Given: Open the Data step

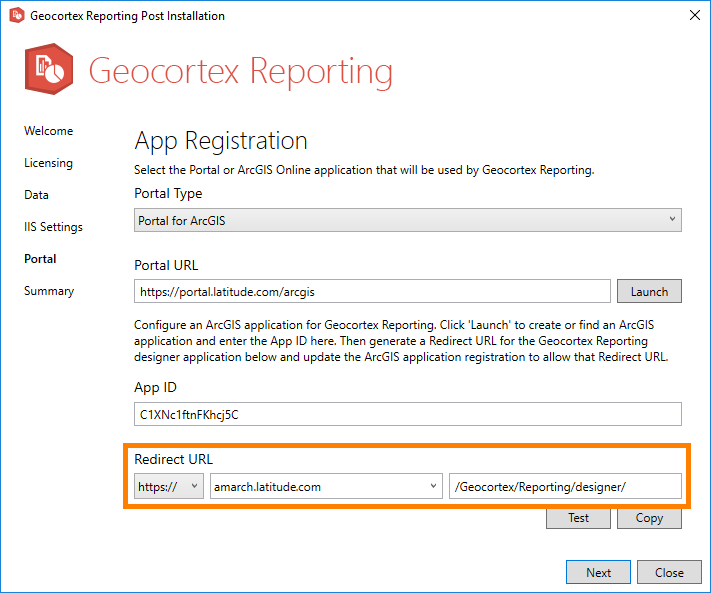Looking at the screenshot, I should pos(36,195).
